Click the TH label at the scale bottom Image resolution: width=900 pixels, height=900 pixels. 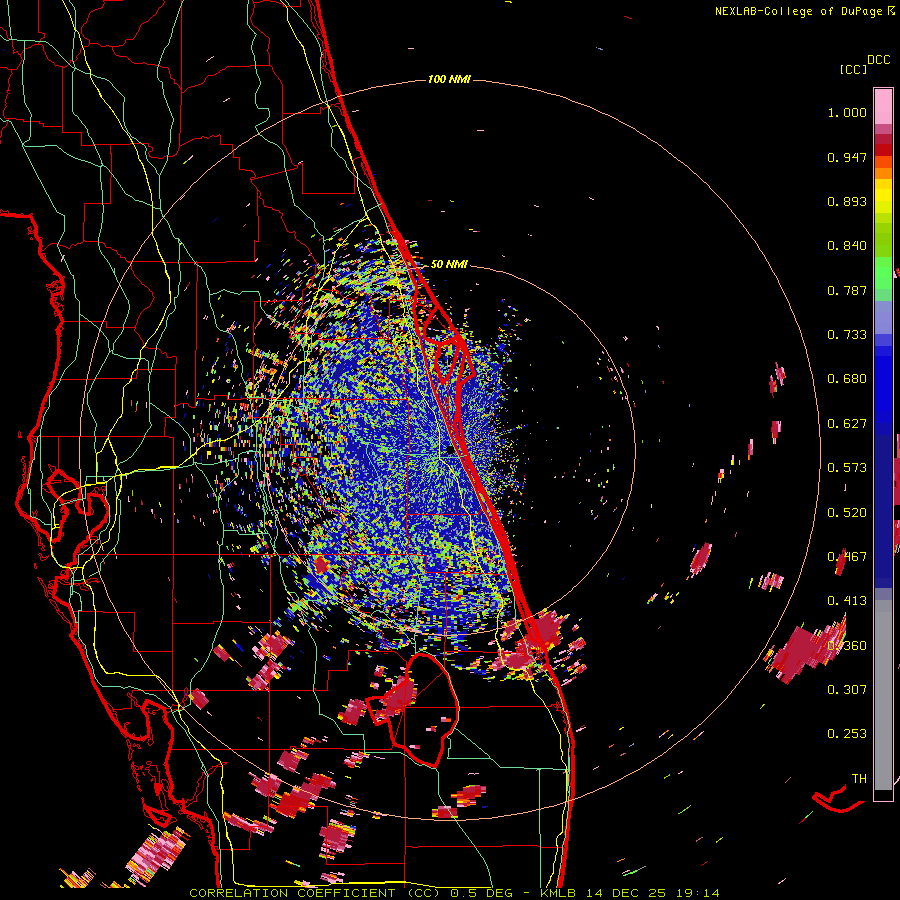(859, 779)
